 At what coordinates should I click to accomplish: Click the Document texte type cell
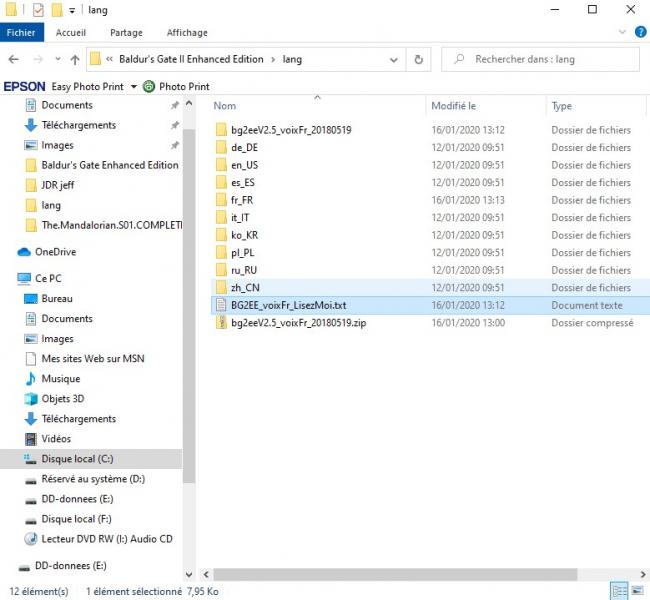click(587, 305)
